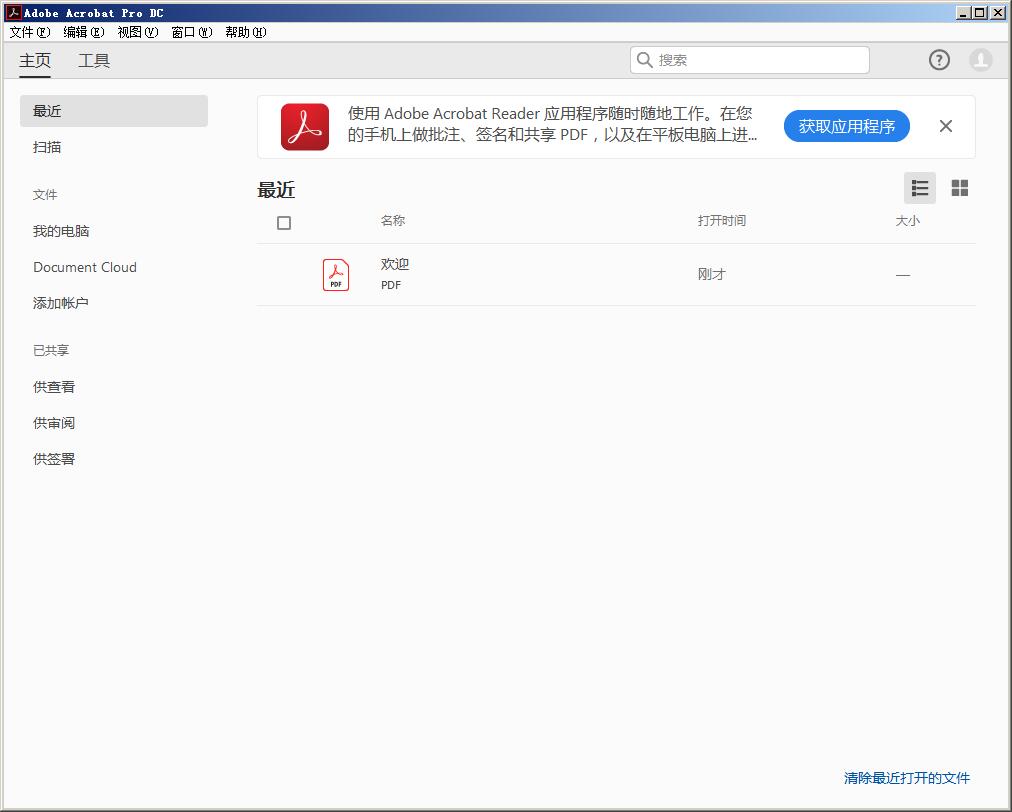Select Document Cloud in the sidebar

point(85,267)
